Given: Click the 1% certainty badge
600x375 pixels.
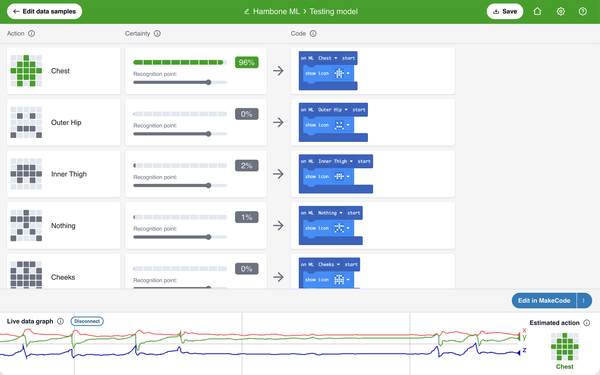Looking at the screenshot, I should 247,217.
